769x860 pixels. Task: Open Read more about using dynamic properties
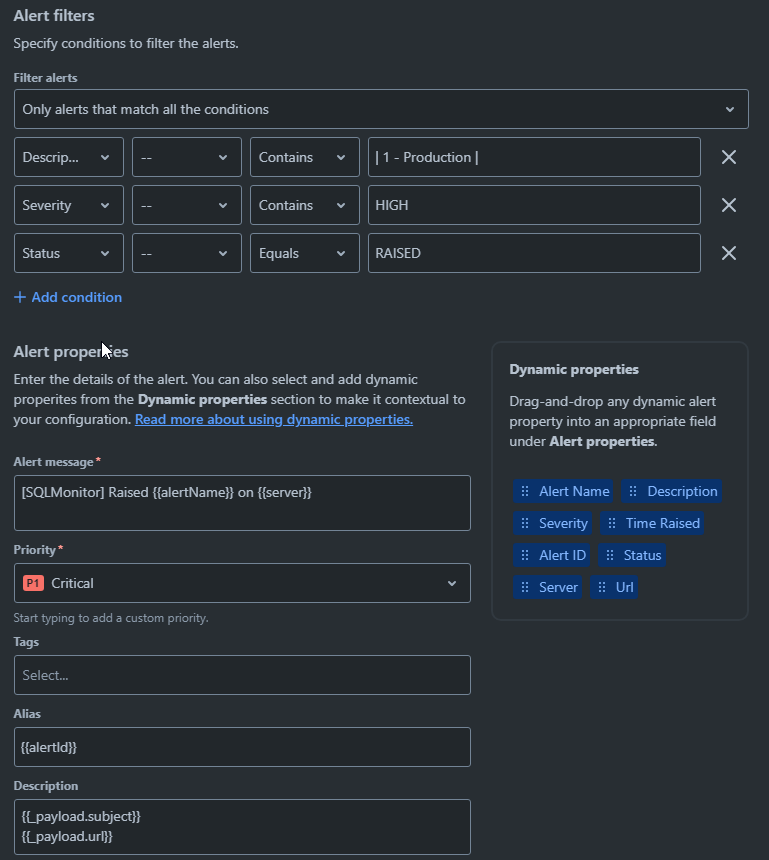click(x=274, y=420)
